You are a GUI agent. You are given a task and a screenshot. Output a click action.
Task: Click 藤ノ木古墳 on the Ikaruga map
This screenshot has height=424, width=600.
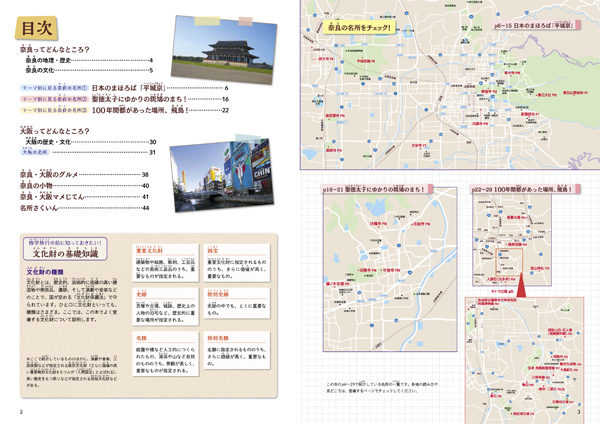[x=338, y=284]
